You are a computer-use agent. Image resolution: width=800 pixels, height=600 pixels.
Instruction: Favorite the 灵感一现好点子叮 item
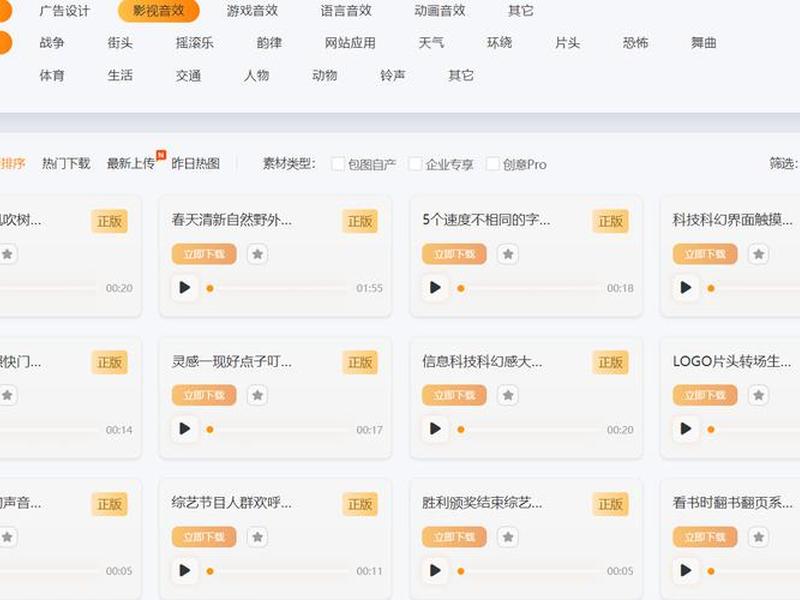pyautogui.click(x=258, y=395)
